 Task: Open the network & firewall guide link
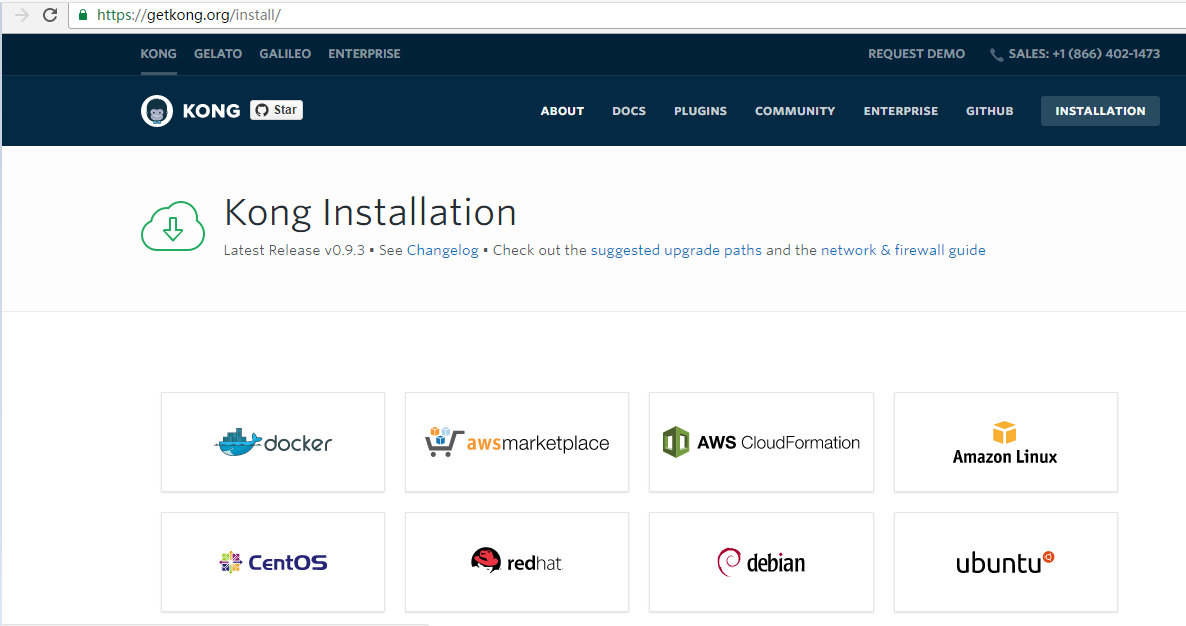[x=903, y=250]
